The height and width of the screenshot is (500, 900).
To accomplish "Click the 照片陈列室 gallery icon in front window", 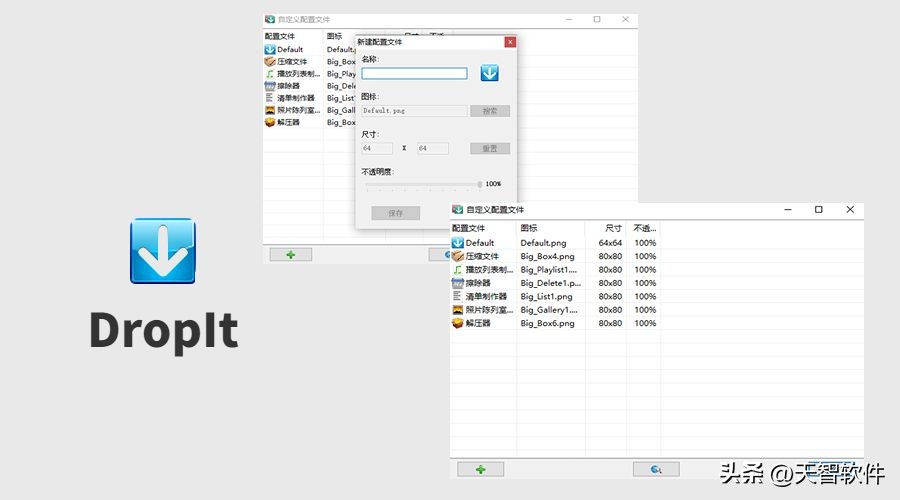I will point(457,309).
